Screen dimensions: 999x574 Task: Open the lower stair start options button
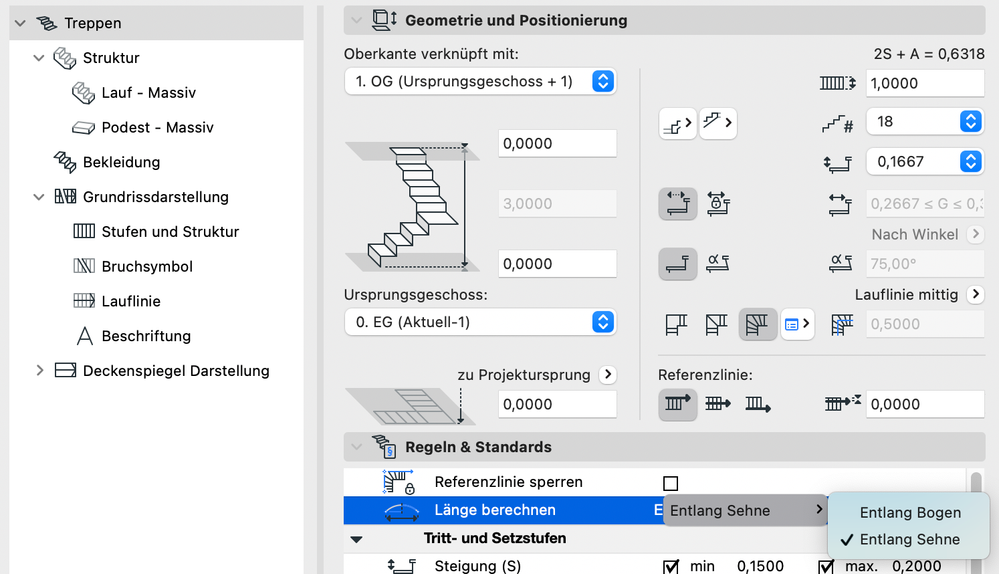[677, 125]
